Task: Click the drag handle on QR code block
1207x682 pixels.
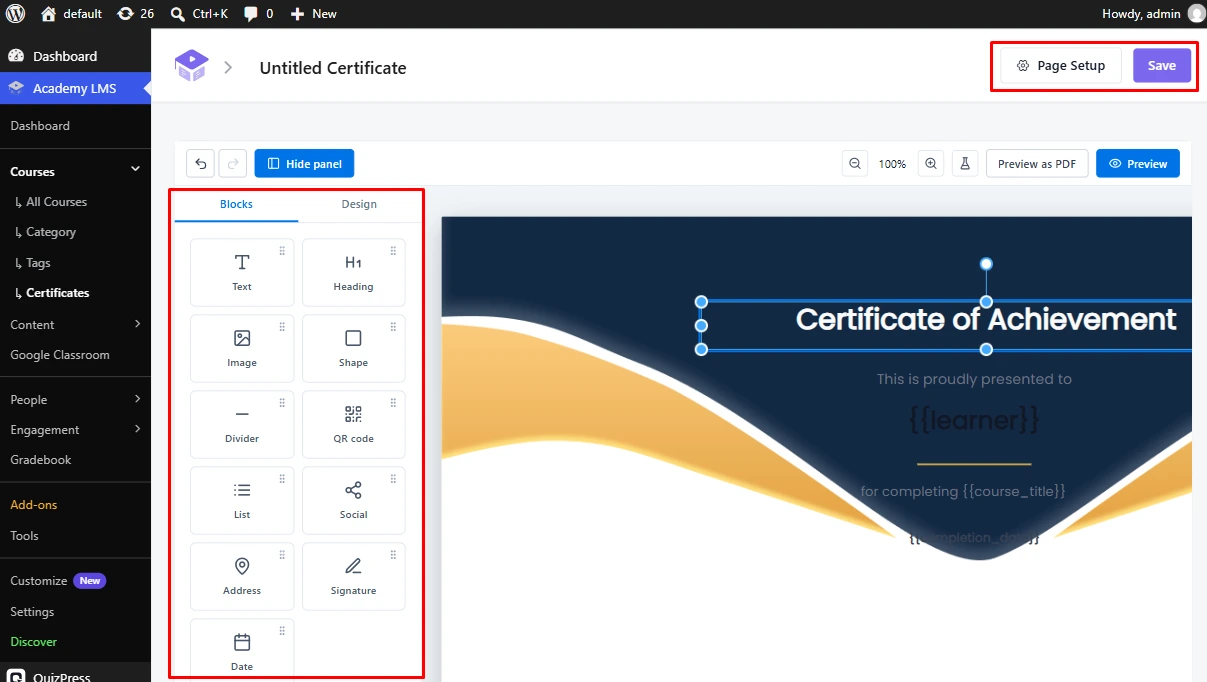Action: click(x=393, y=403)
